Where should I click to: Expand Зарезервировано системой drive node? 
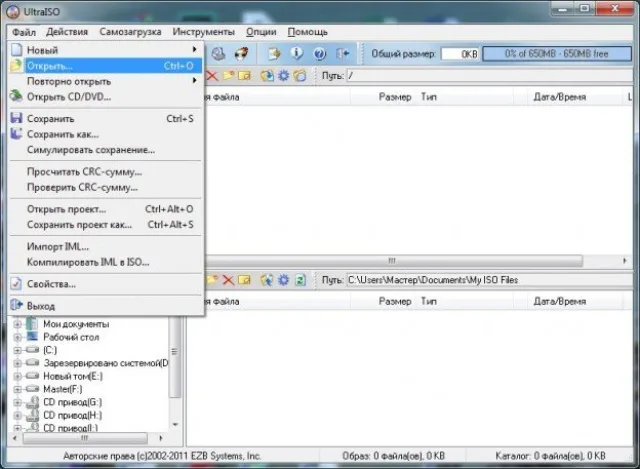click(17, 363)
